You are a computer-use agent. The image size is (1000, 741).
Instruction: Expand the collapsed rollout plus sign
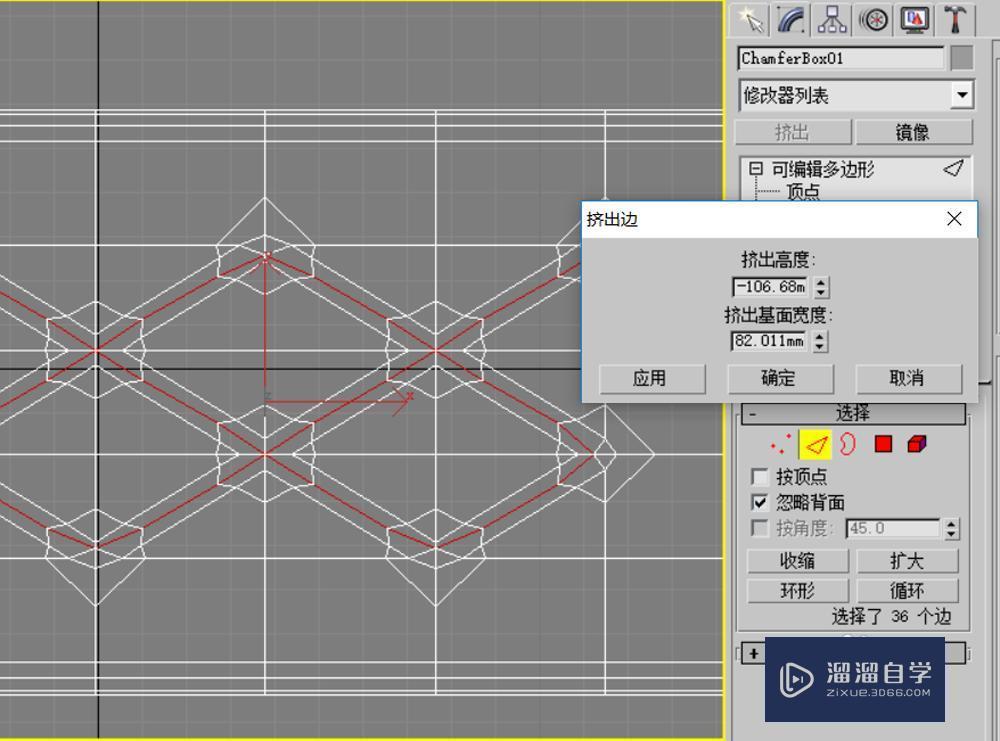coord(754,653)
